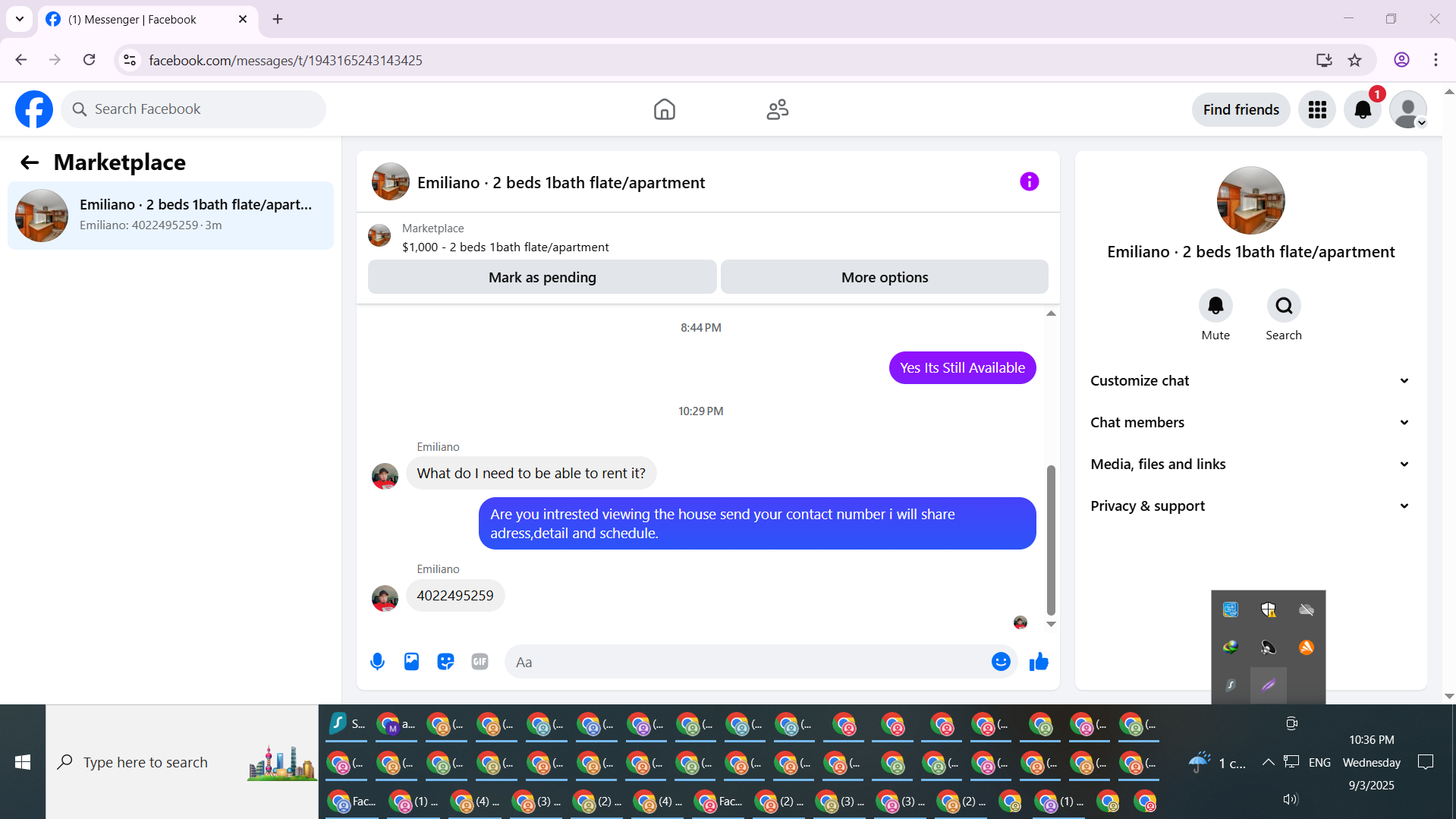Screen dimensions: 1456x819
Task: Click the chat scrollbar thumb
Action: tap(1051, 540)
